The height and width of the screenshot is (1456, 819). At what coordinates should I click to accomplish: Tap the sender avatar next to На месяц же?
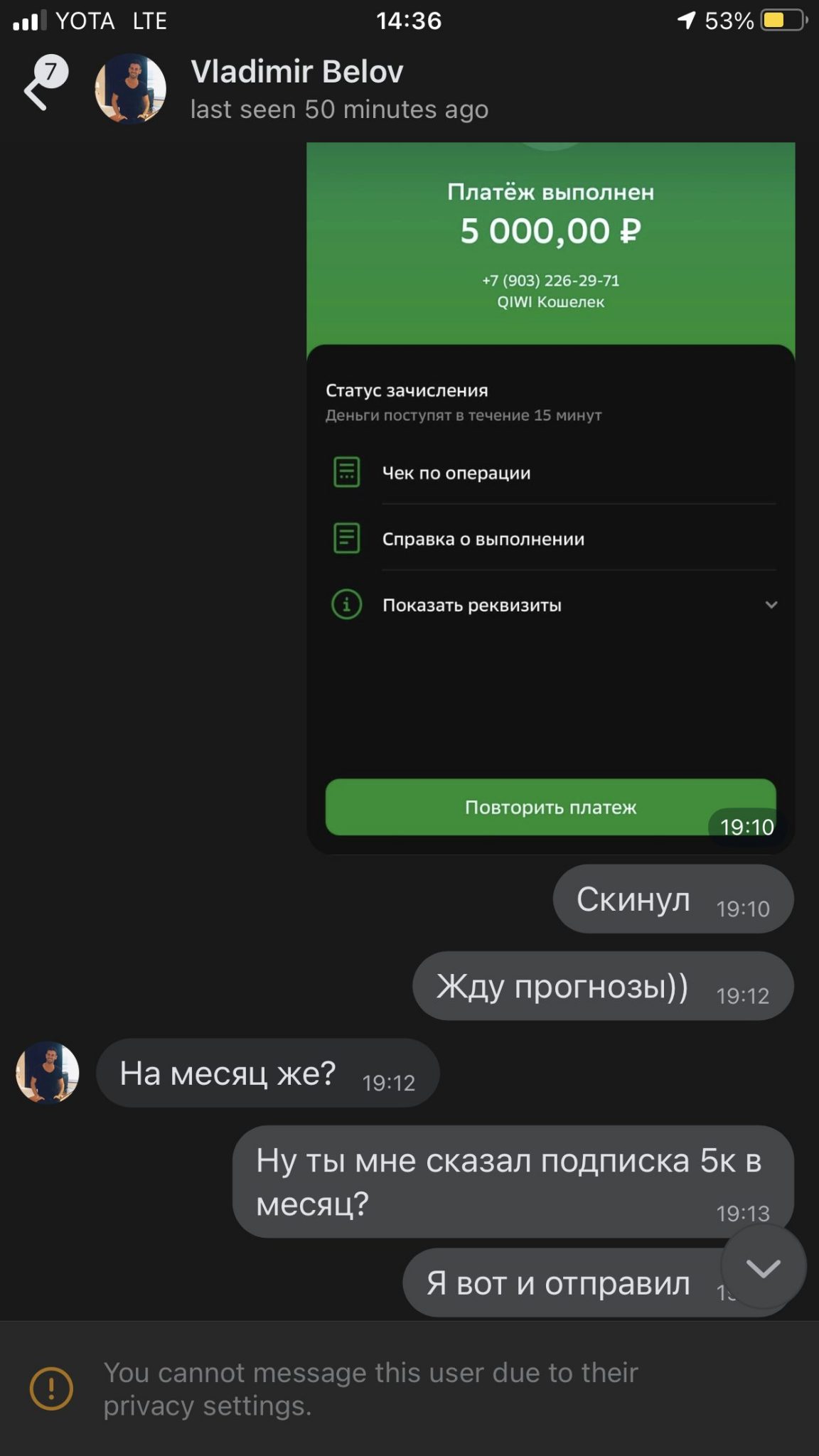(x=48, y=1073)
